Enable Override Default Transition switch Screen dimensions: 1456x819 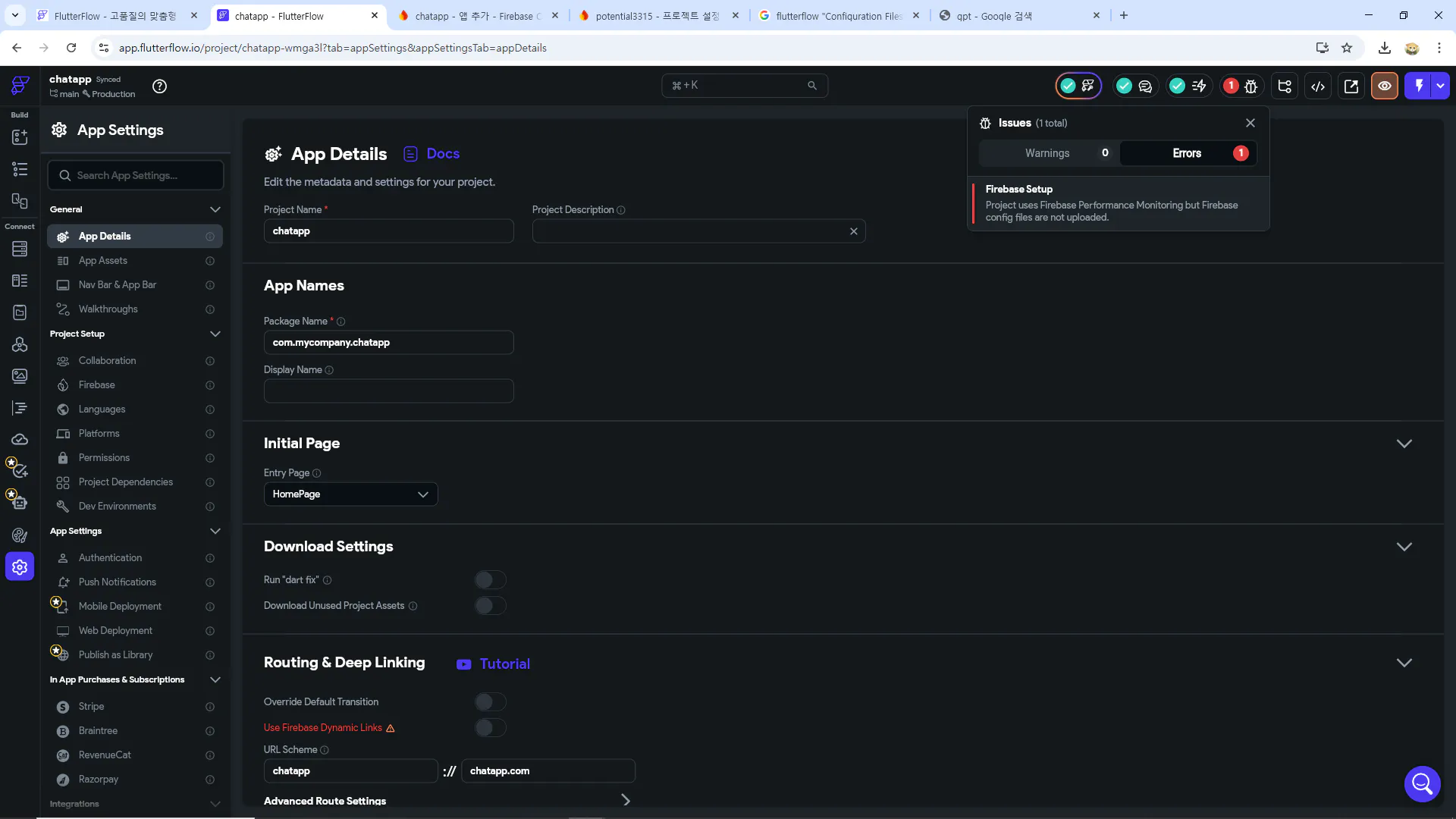click(x=490, y=702)
